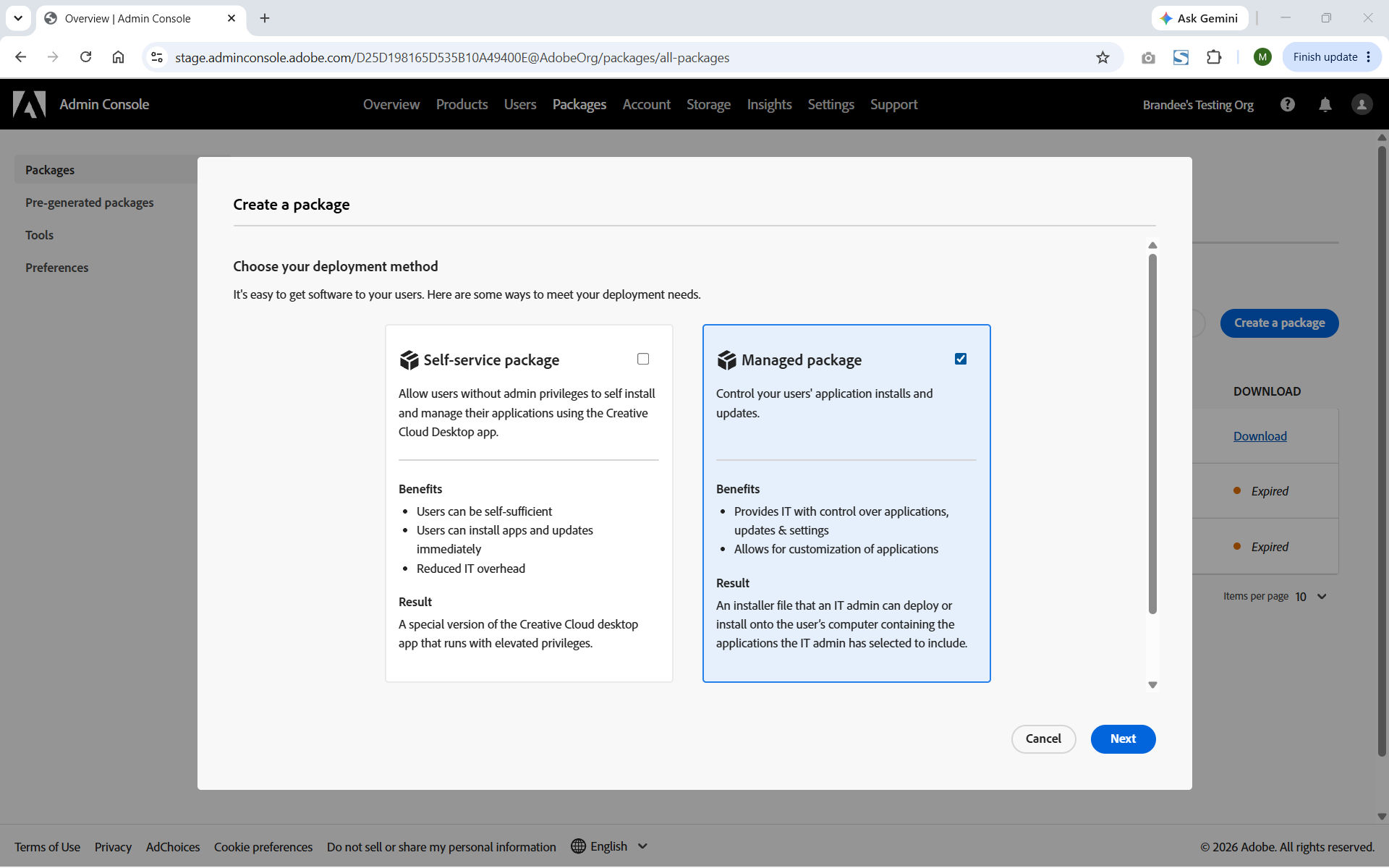This screenshot has height=868, width=1389.
Task: Click the dialog scrollbar up arrow
Action: point(1152,245)
